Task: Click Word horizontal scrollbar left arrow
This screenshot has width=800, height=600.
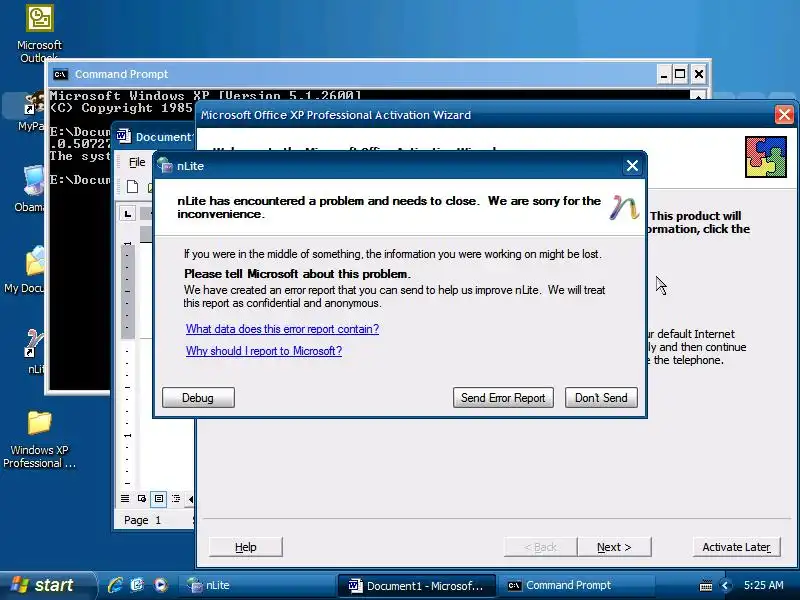Action: pyautogui.click(x=190, y=499)
